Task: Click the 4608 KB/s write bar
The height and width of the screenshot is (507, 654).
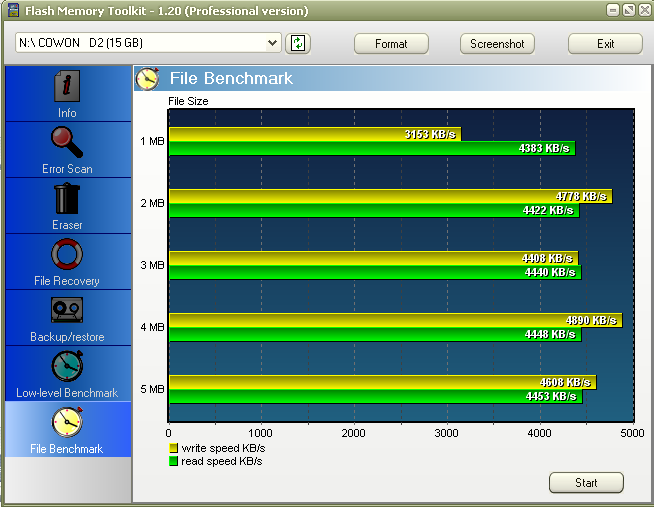Action: (x=382, y=383)
